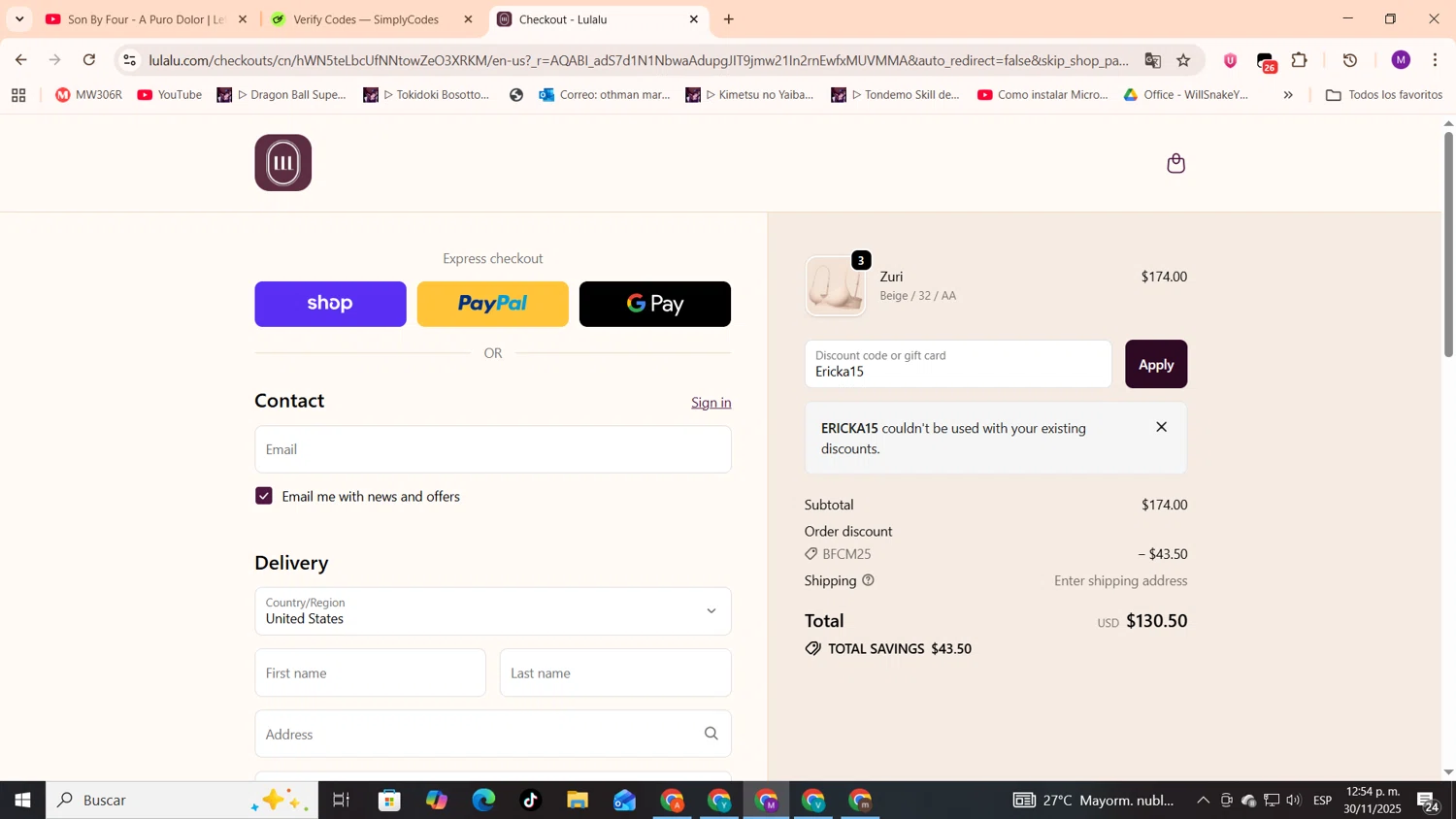Open the YouTube bookmark
1456x819 pixels.
tap(170, 95)
